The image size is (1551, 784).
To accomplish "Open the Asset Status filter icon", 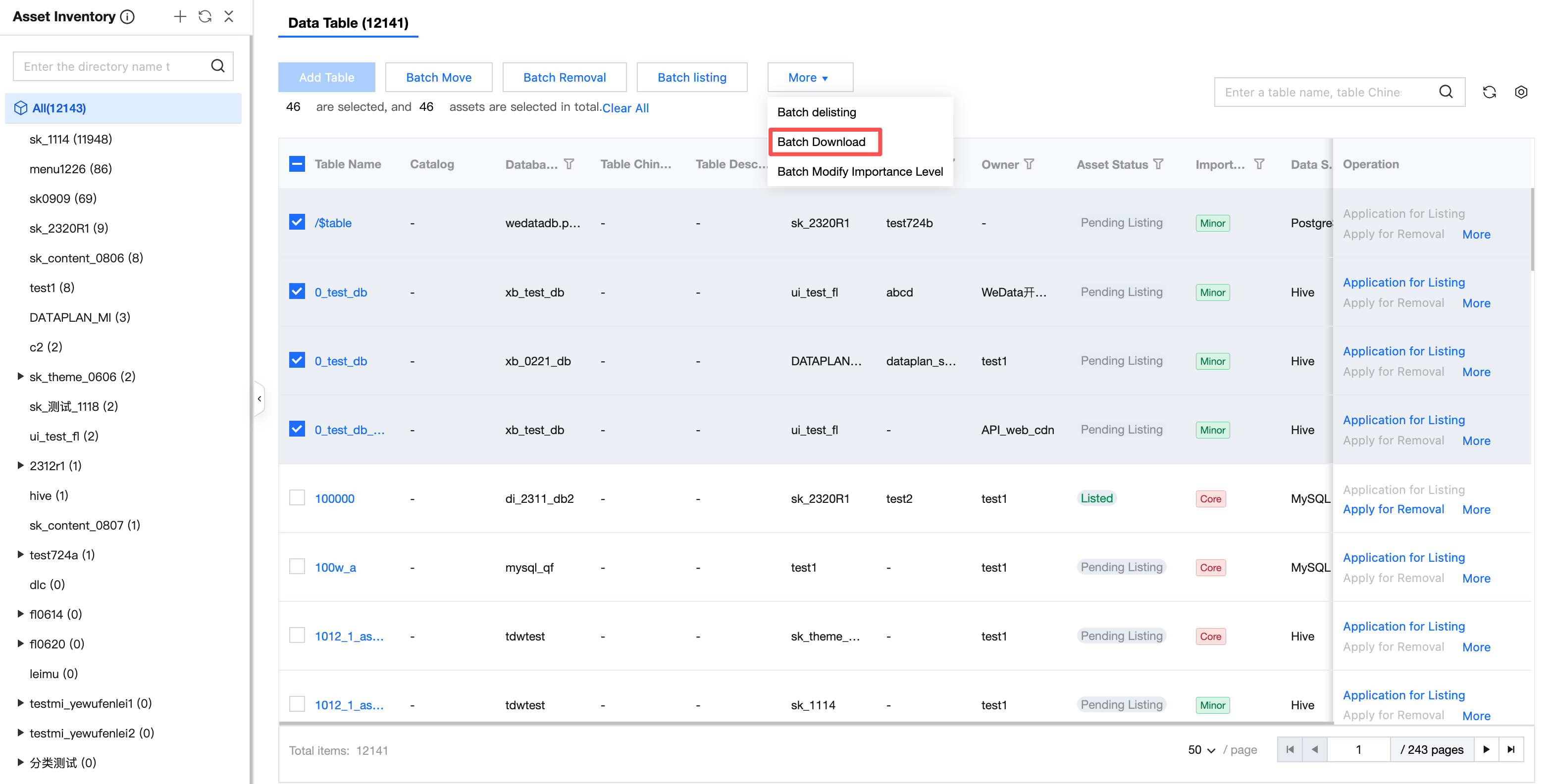I will pos(1158,164).
